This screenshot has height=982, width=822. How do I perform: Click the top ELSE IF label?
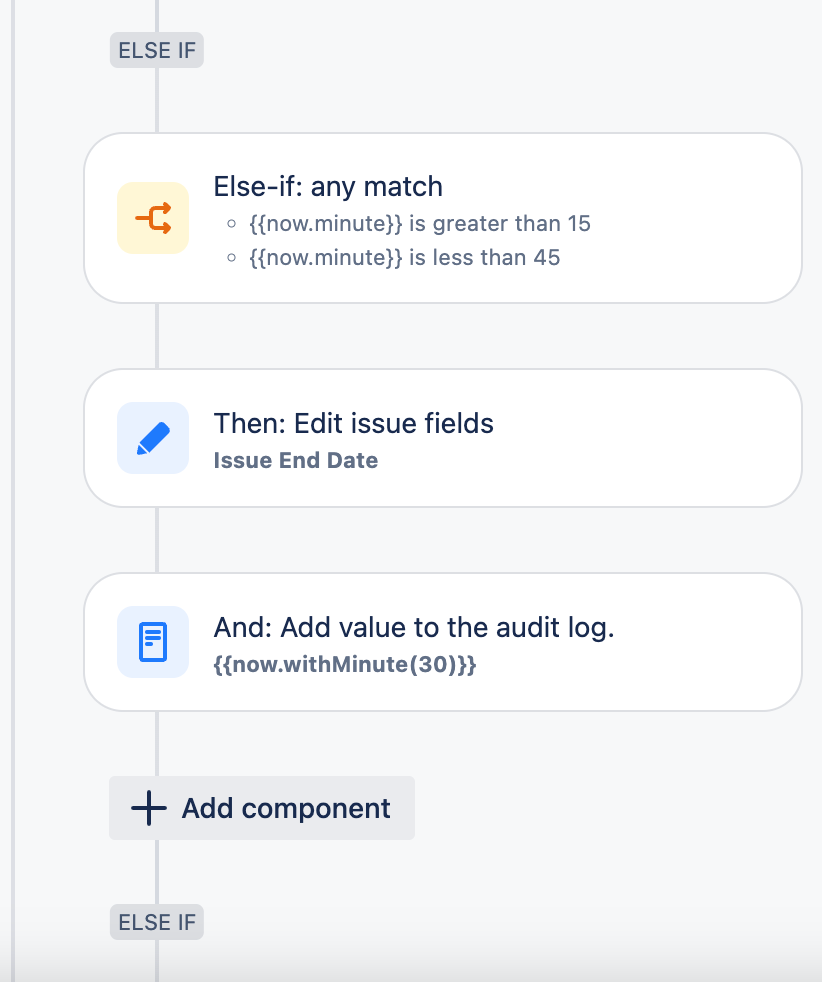tap(157, 50)
